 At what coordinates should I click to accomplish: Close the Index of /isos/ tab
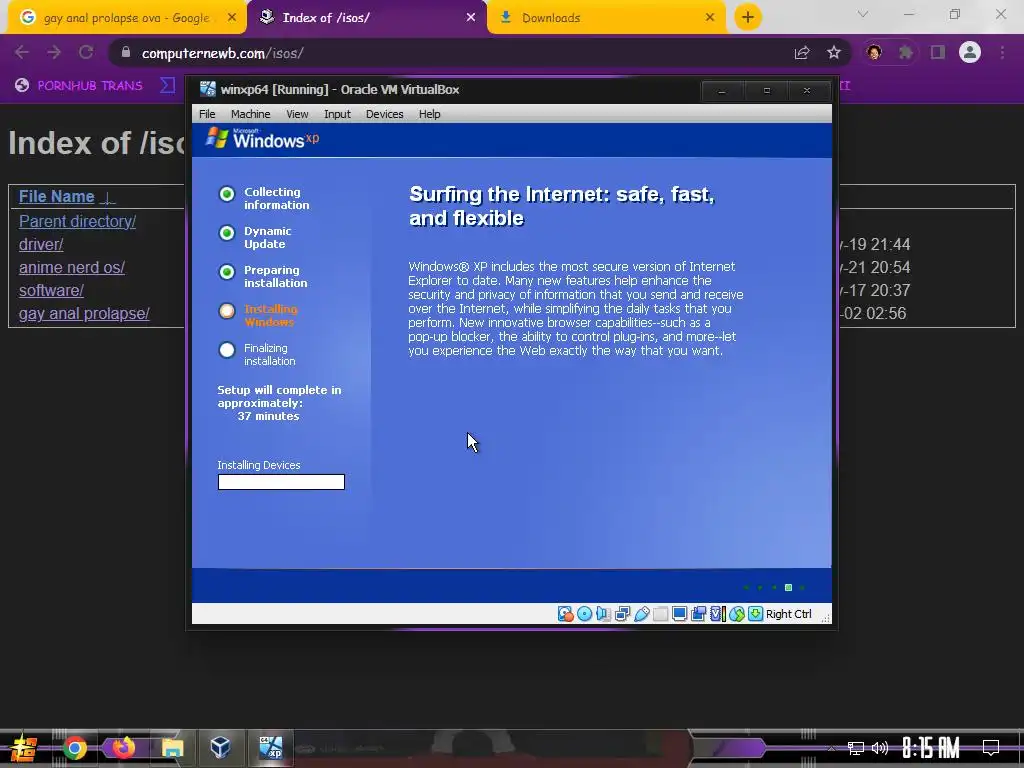pyautogui.click(x=471, y=18)
